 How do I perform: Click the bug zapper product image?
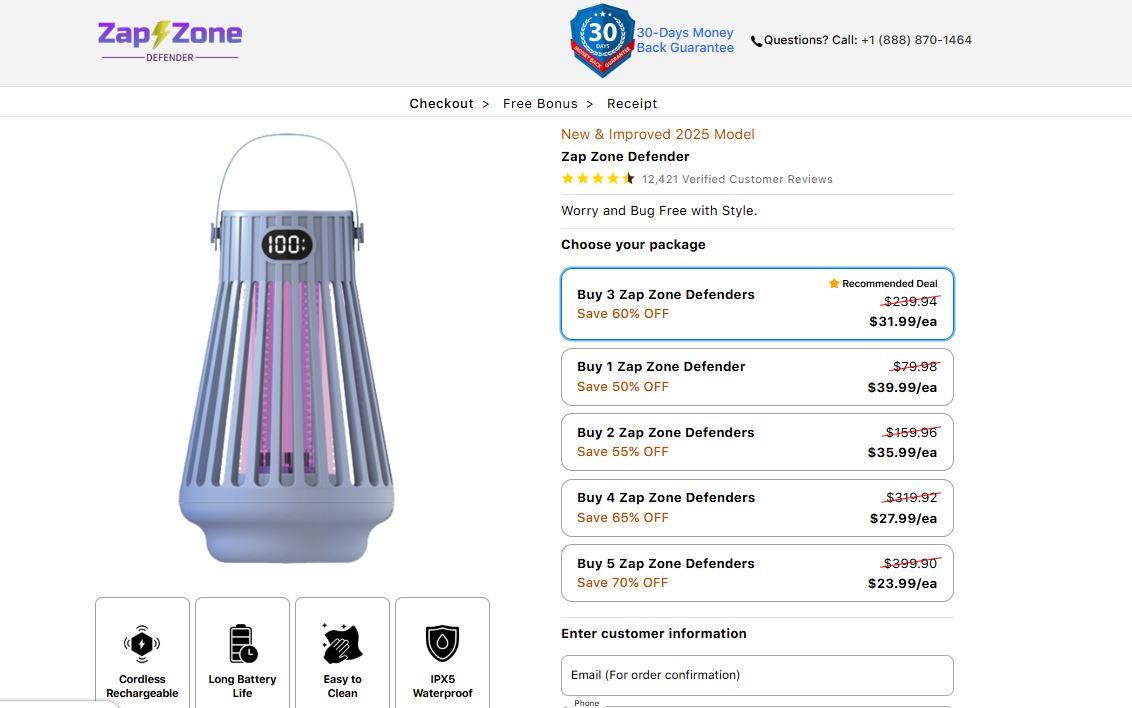[x=286, y=350]
